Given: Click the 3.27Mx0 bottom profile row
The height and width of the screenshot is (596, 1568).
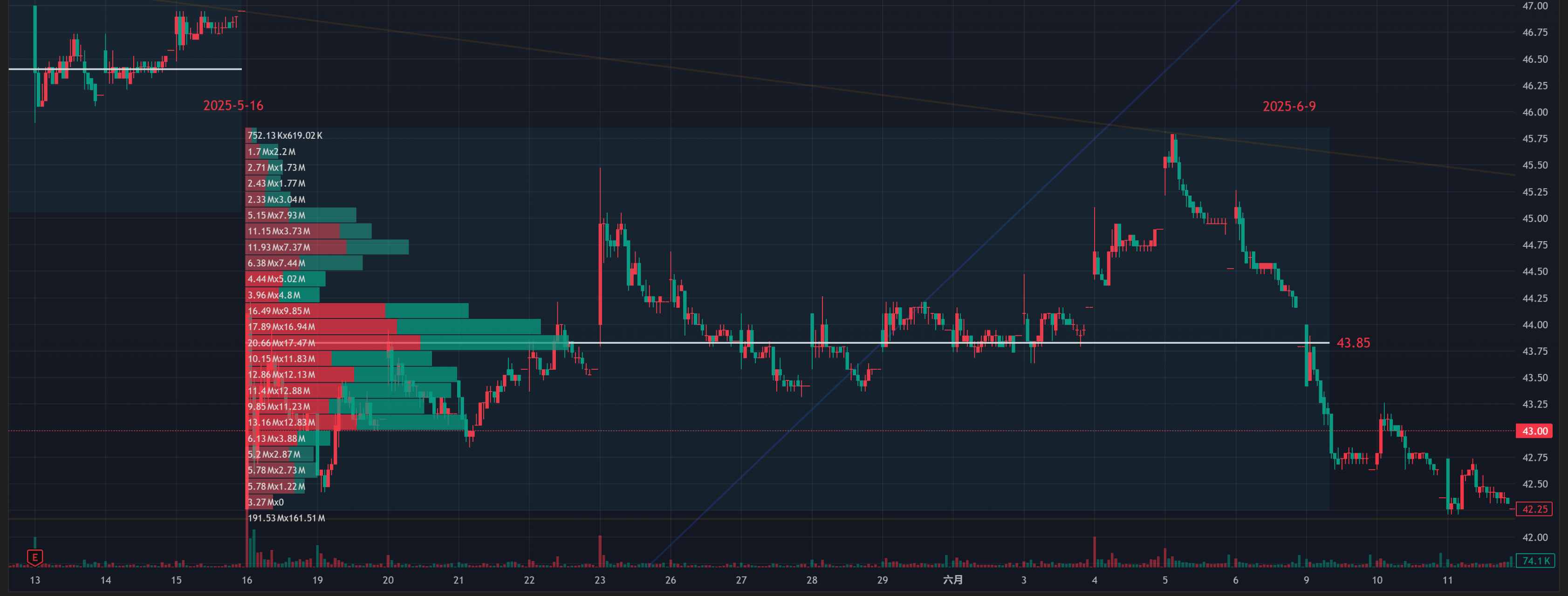Looking at the screenshot, I should tap(266, 502).
